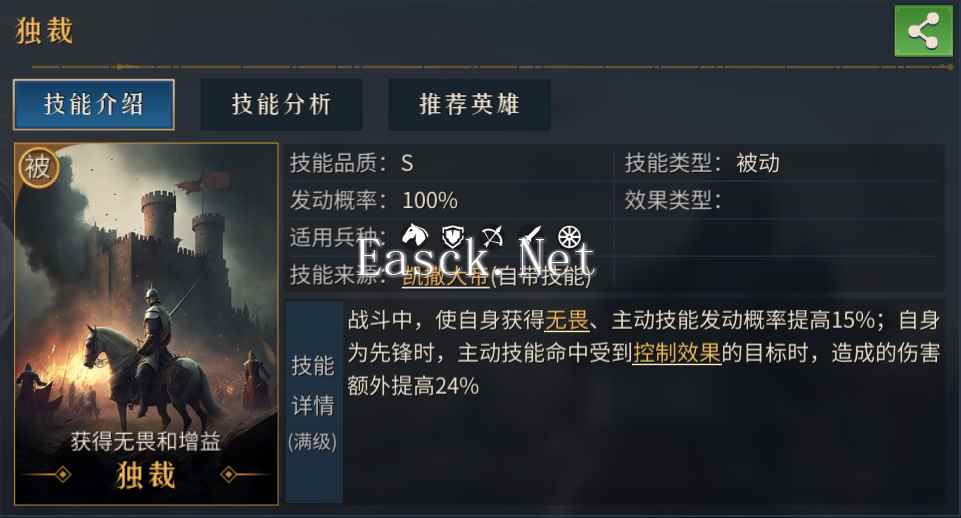Open the 凯撒大帝 hero link
This screenshot has width=961, height=518.
tap(446, 276)
